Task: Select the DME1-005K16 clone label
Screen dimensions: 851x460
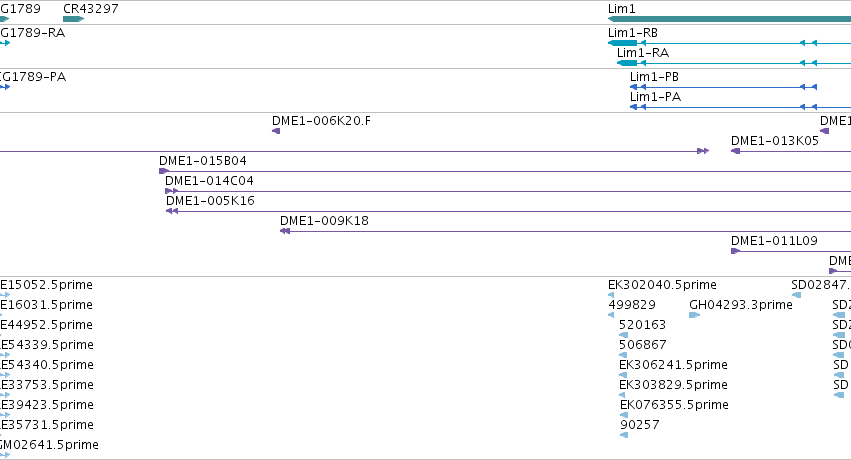Action: coord(211,201)
